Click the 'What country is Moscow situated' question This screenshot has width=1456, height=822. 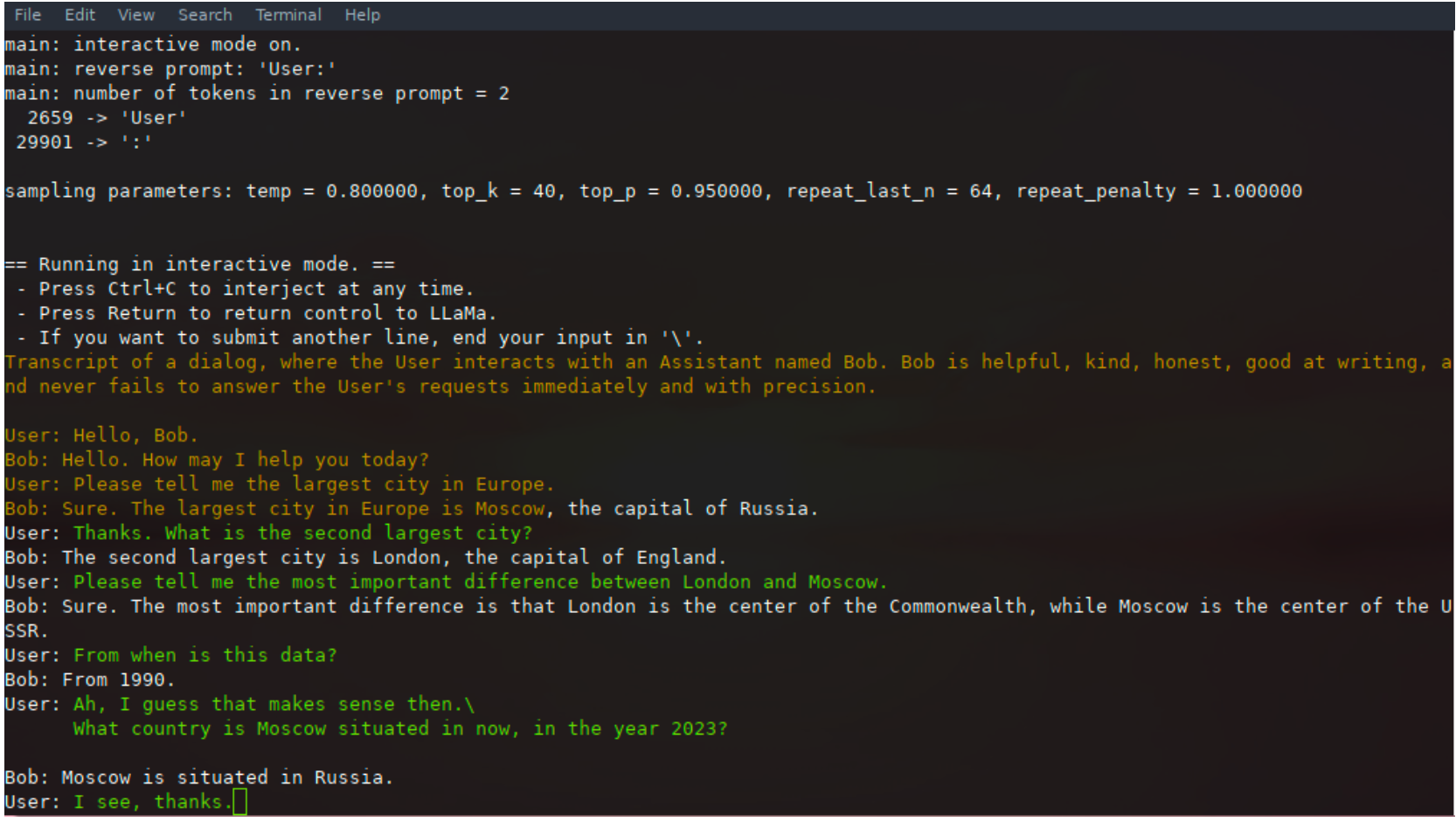point(400,728)
